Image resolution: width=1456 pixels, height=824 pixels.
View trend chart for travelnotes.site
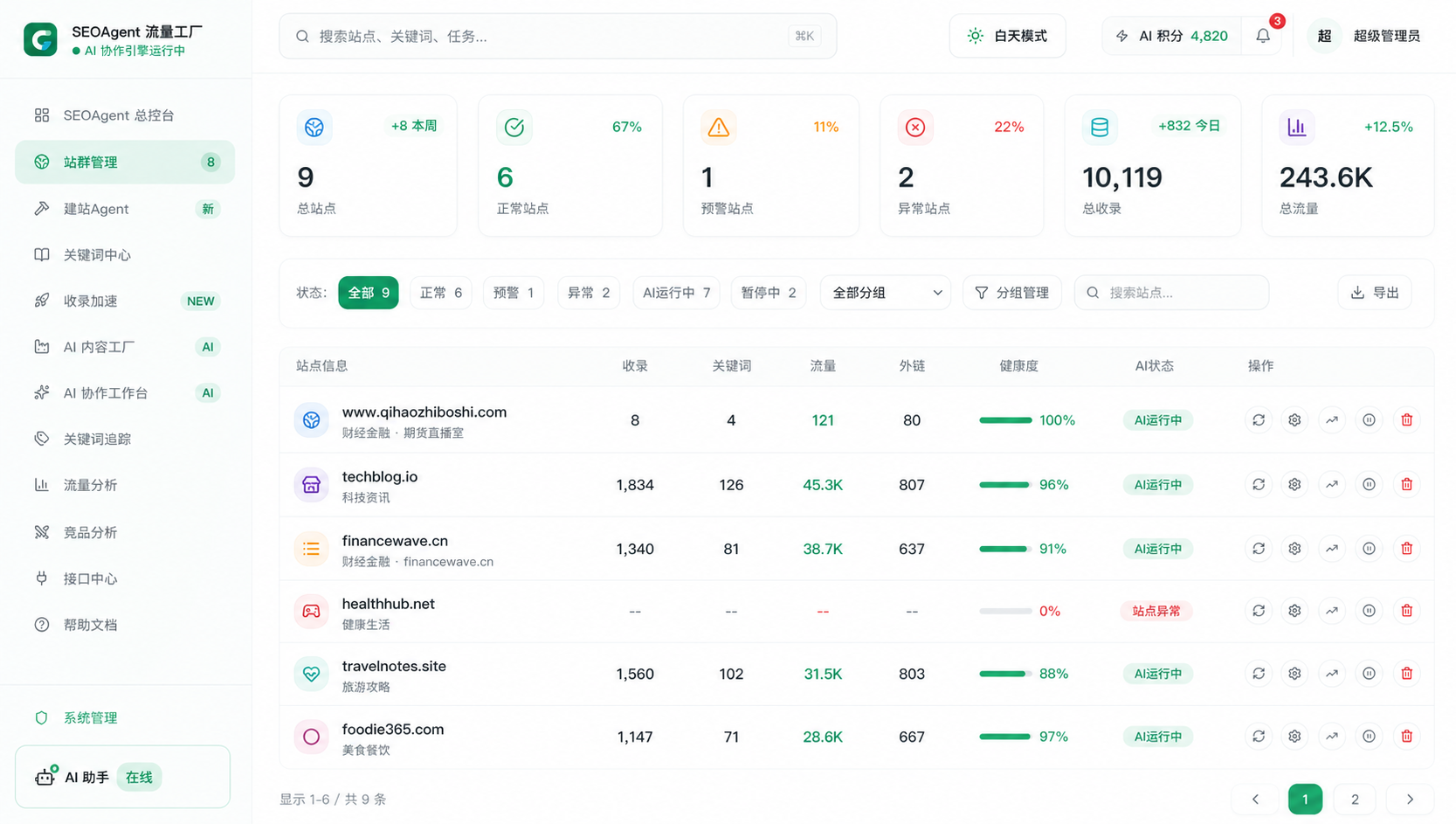[x=1332, y=674]
